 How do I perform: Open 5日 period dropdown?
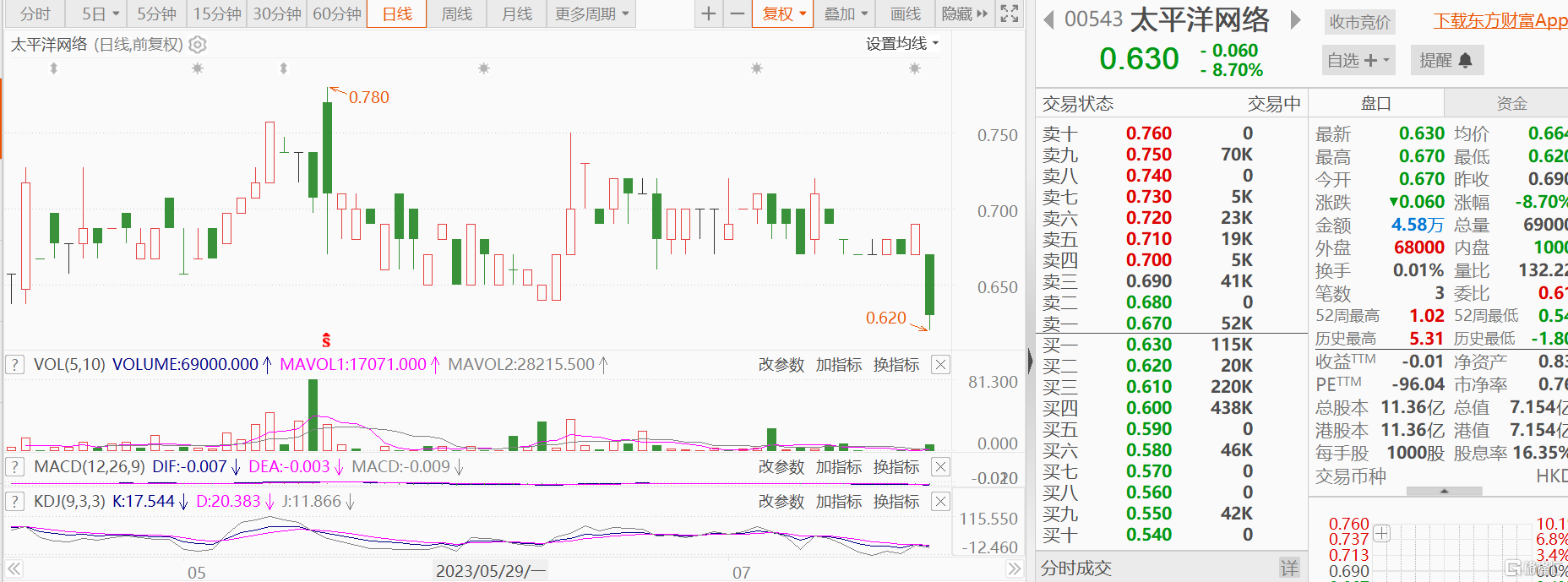[x=100, y=14]
